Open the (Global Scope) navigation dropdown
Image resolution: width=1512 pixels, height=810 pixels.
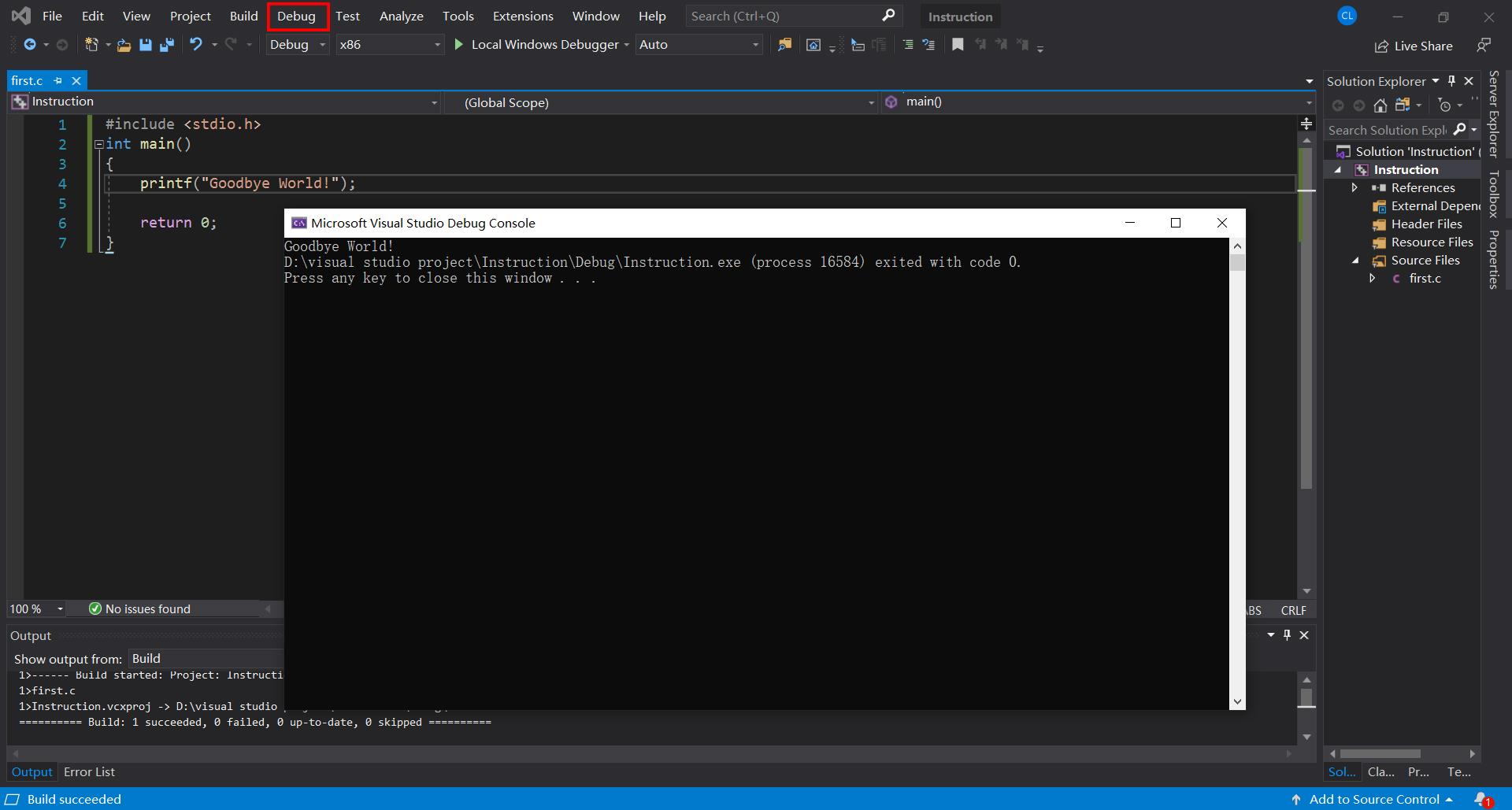click(661, 102)
